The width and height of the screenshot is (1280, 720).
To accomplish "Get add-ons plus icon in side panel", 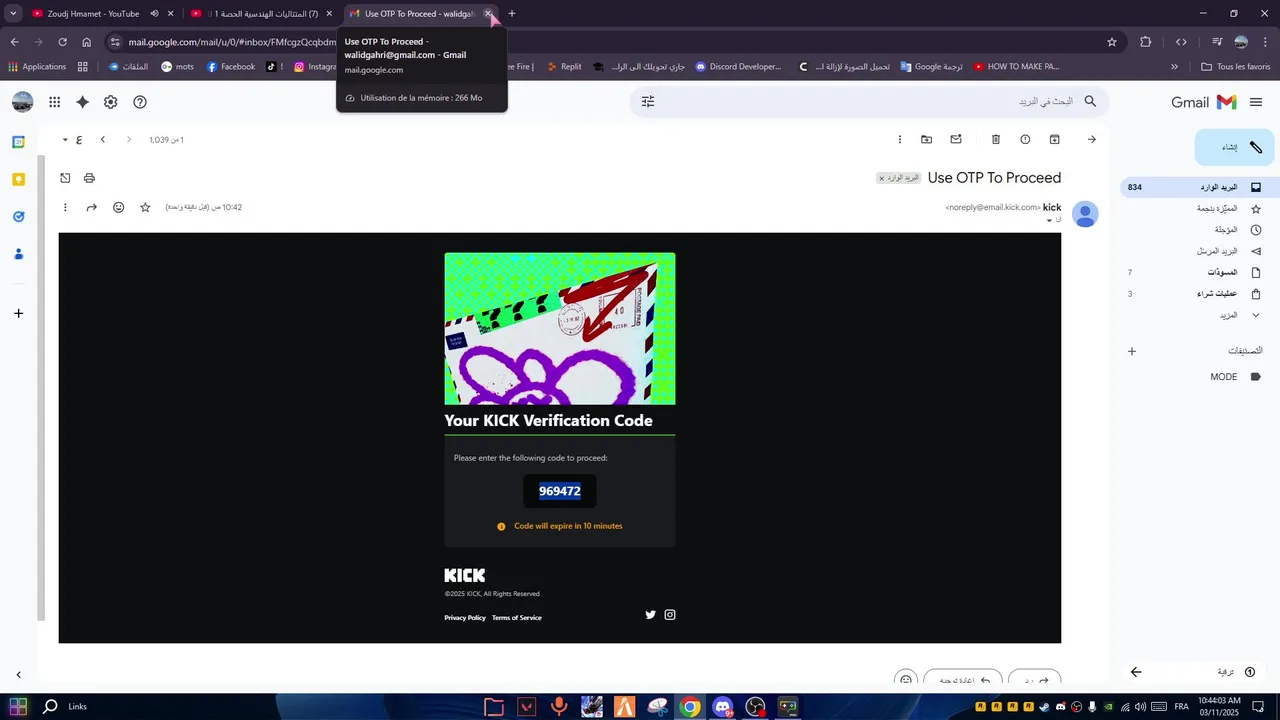I will (18, 314).
